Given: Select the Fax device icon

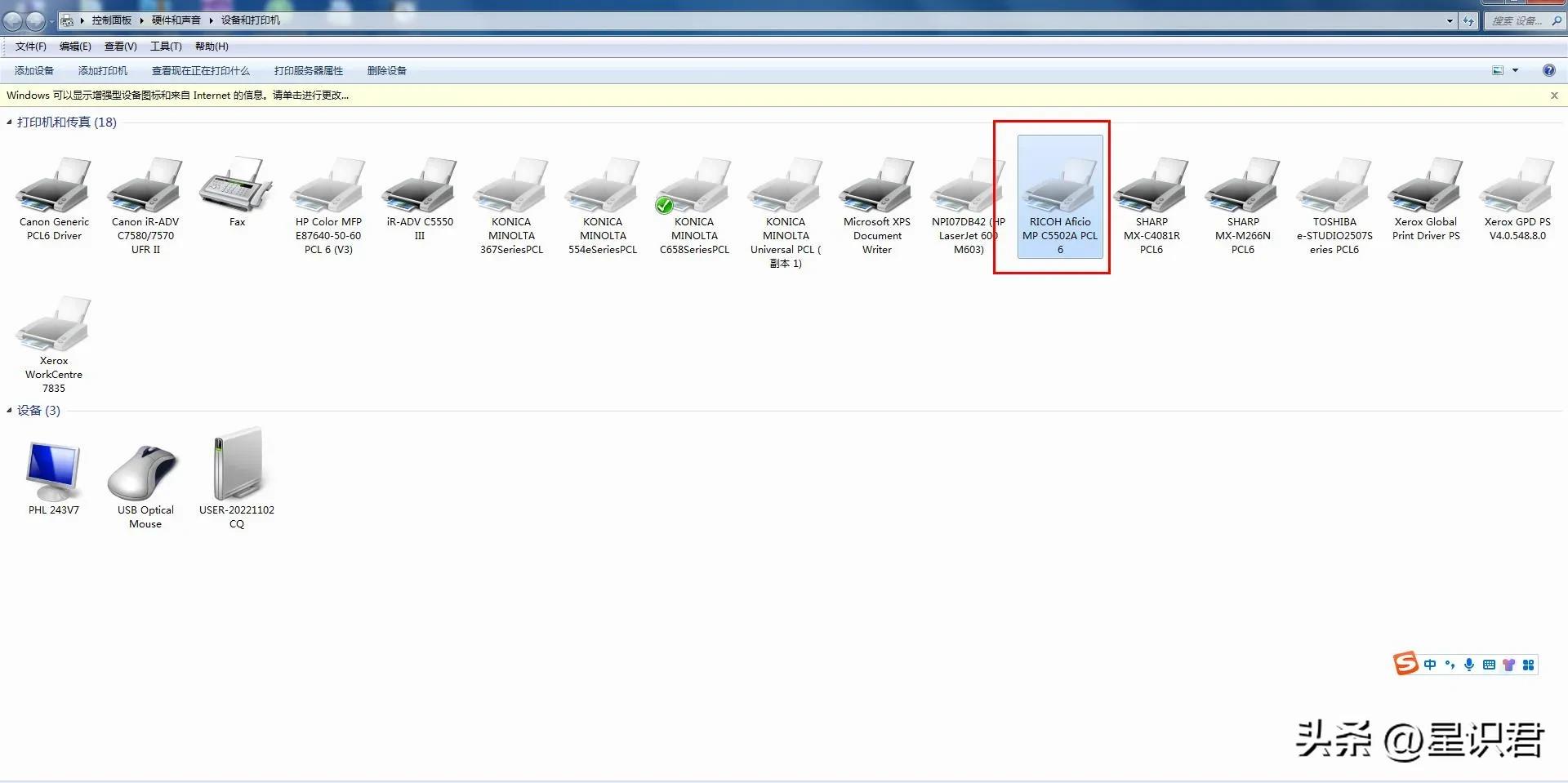Looking at the screenshot, I should click(237, 193).
